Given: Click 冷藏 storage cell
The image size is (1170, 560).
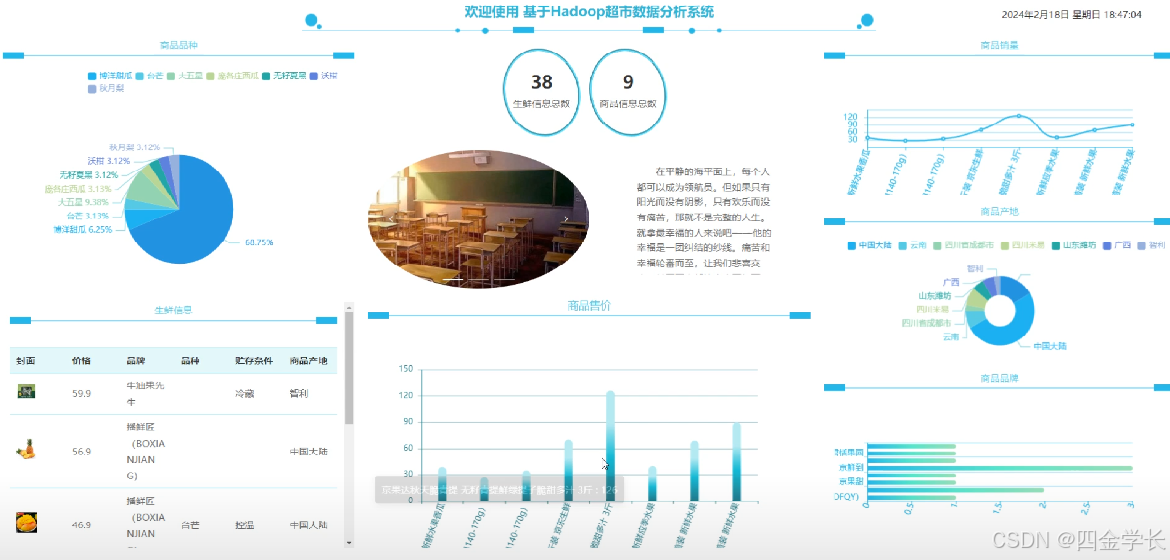Looking at the screenshot, I should tap(245, 393).
